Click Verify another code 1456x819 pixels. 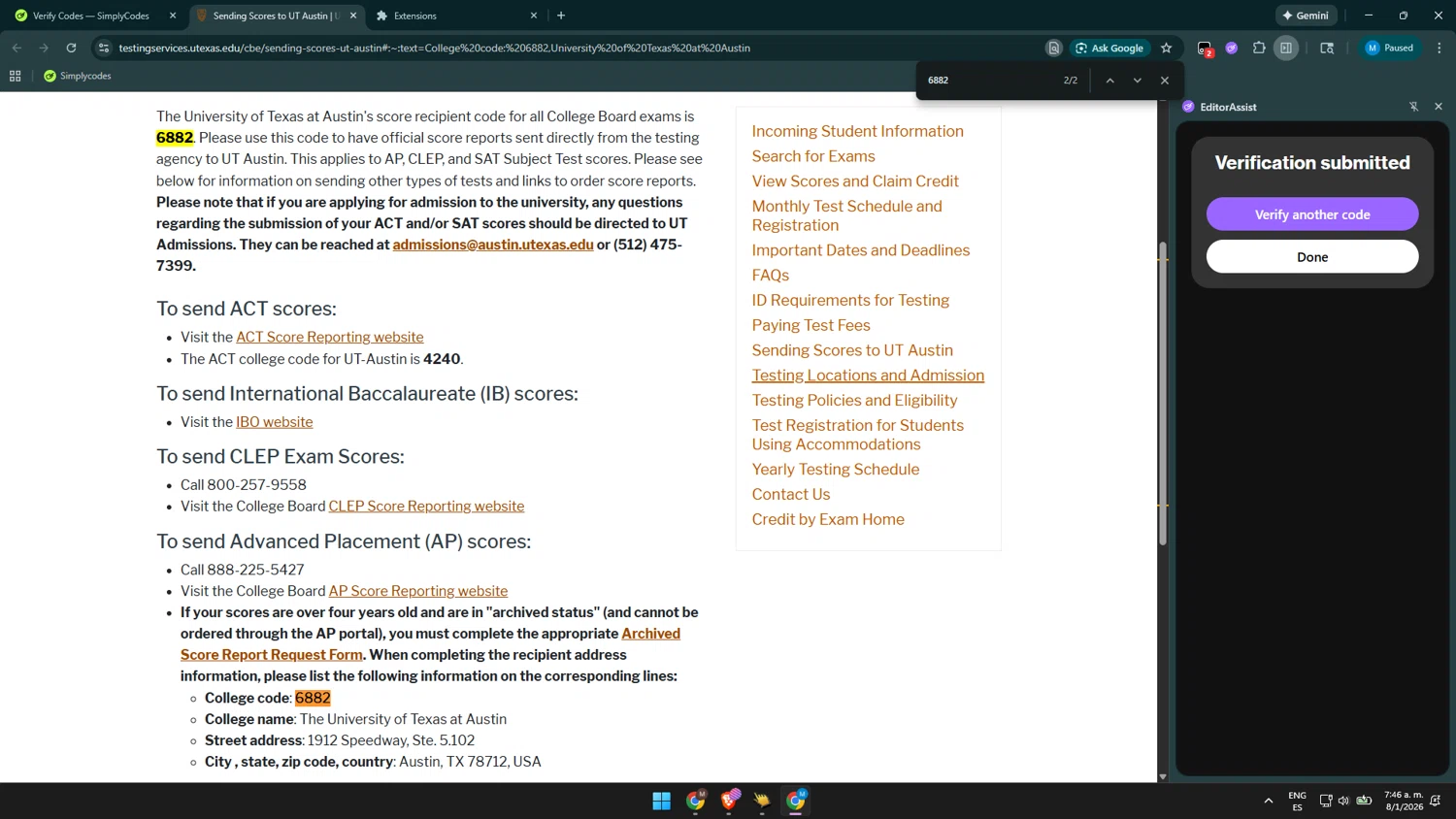[1312, 214]
